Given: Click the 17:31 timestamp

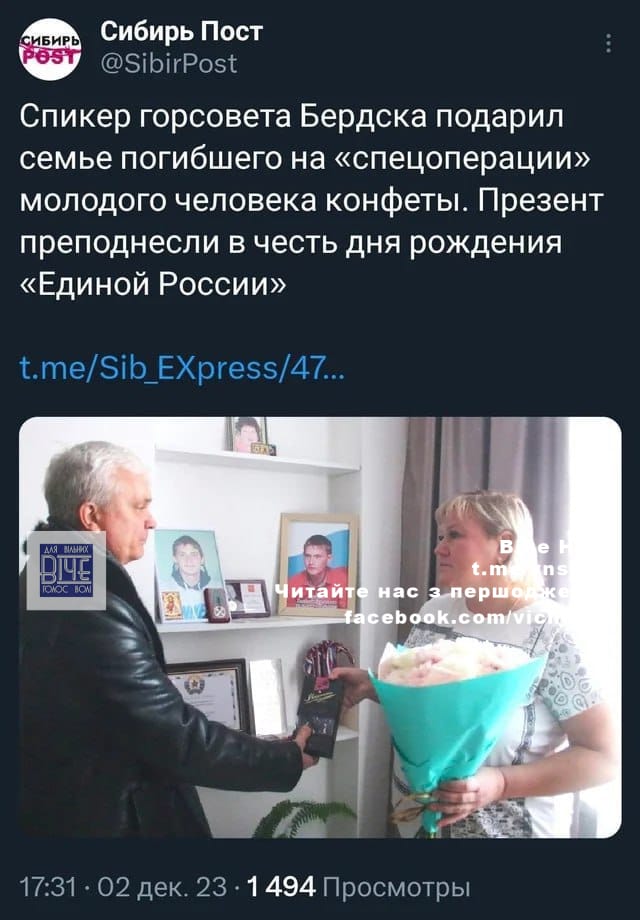Looking at the screenshot, I should click(48, 887).
